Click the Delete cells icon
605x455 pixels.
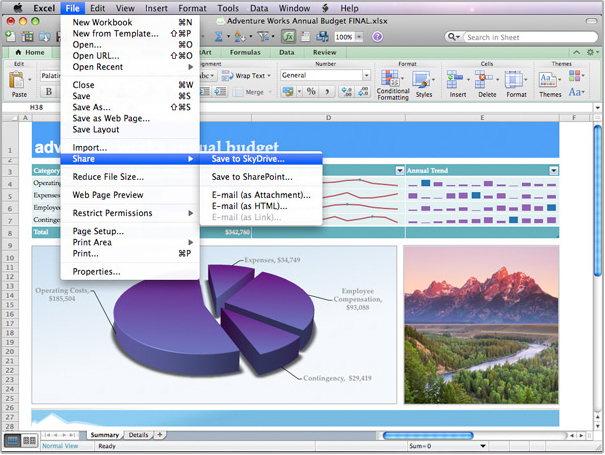click(x=486, y=80)
